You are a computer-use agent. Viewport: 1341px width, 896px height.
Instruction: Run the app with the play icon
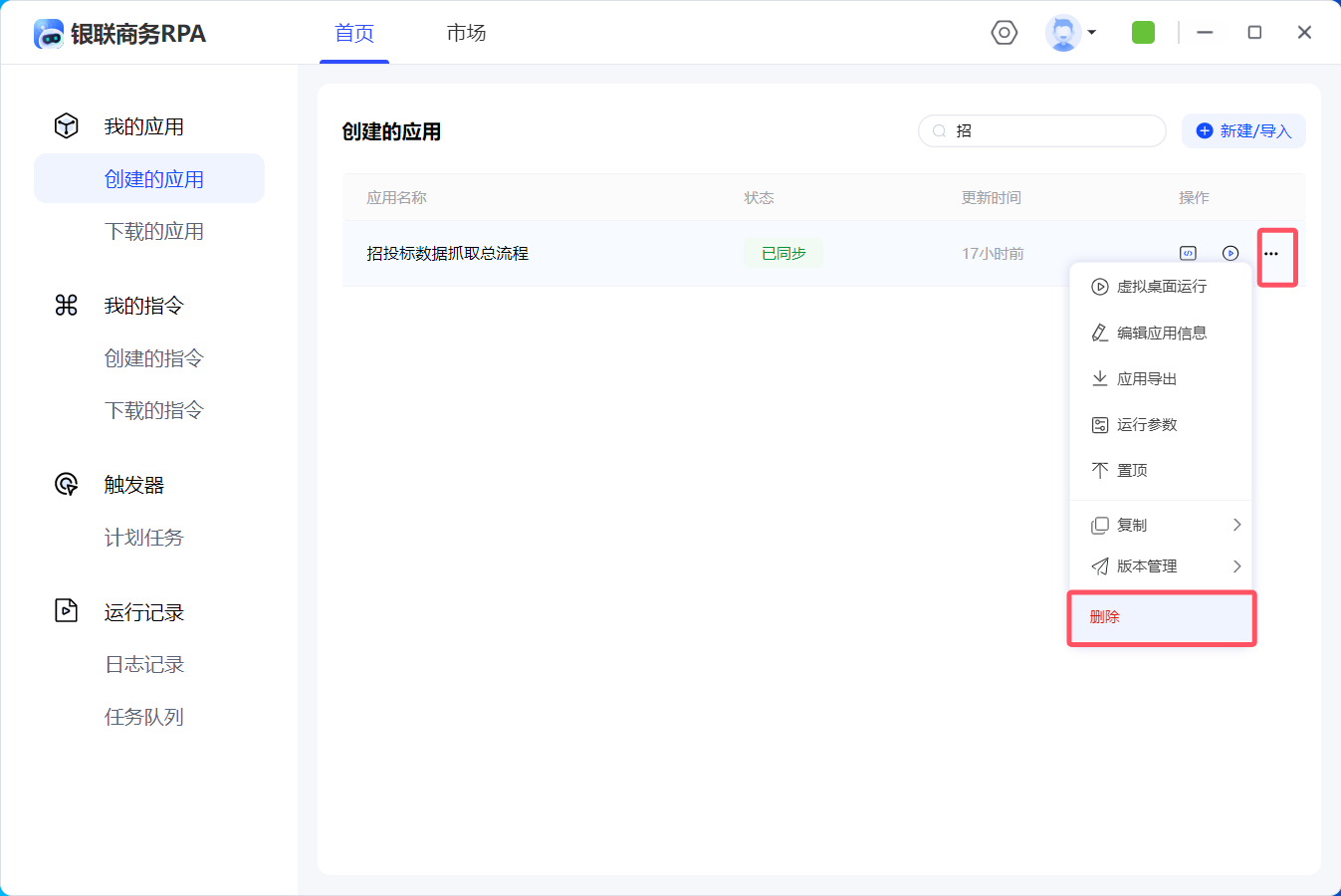coord(1230,254)
